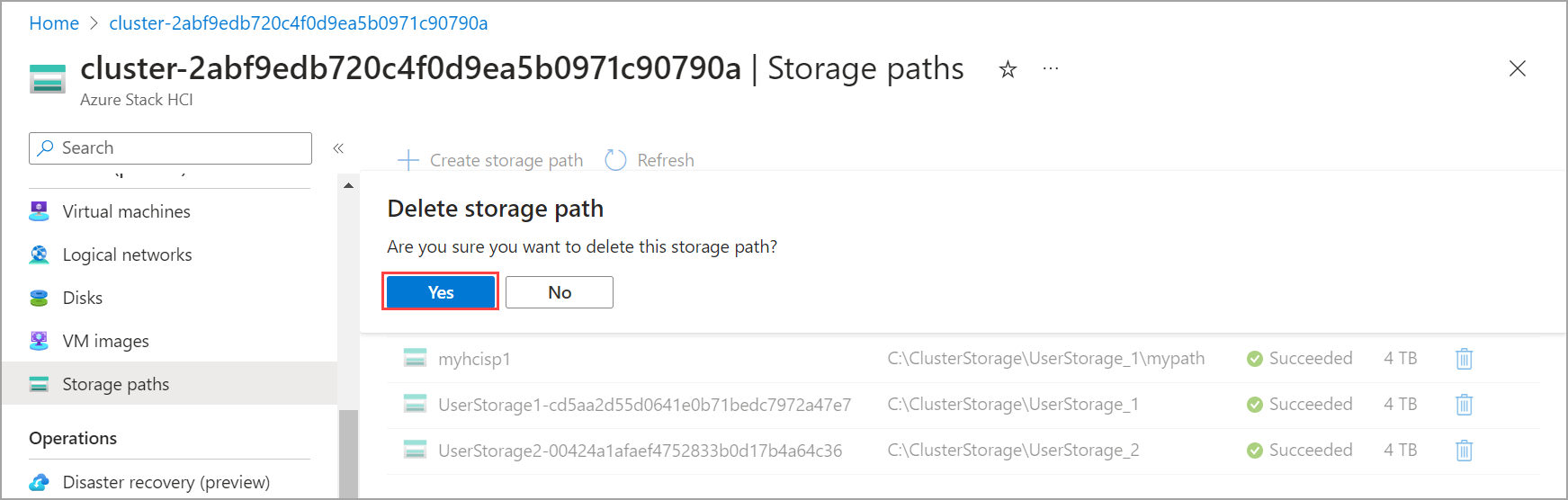
Task: Select Storage paths in sidebar
Action: (115, 384)
